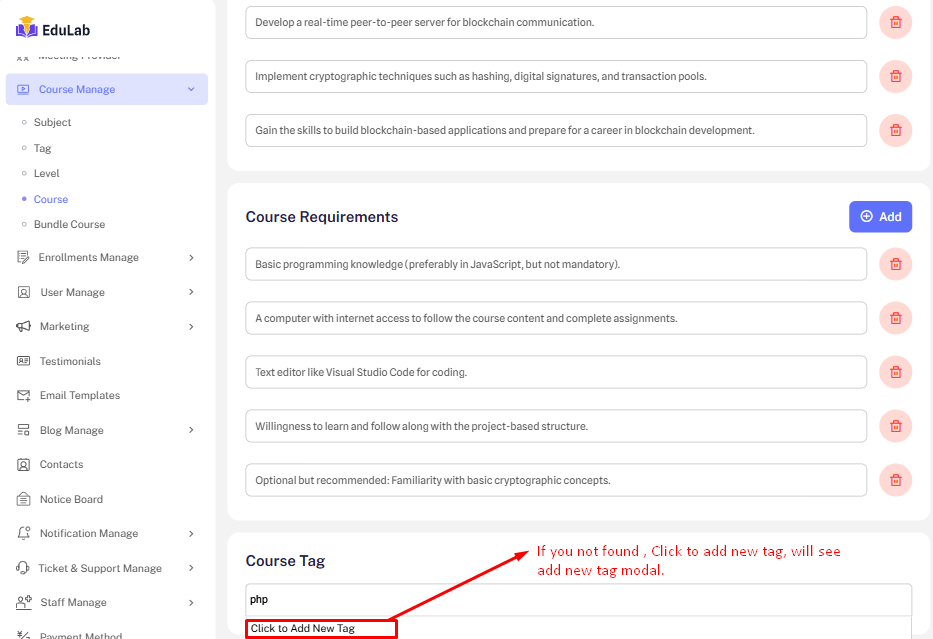Image resolution: width=933 pixels, height=639 pixels.
Task: Expand the Marketing sidebar menu
Action: click(191, 326)
